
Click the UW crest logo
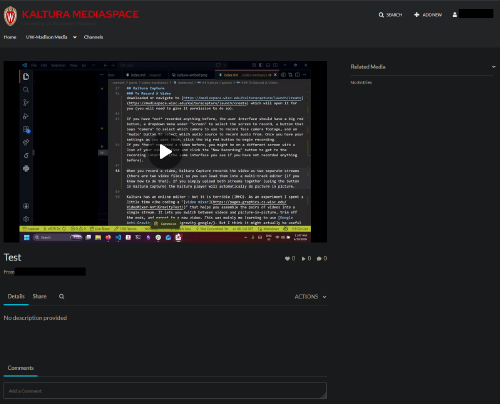(x=10, y=16)
